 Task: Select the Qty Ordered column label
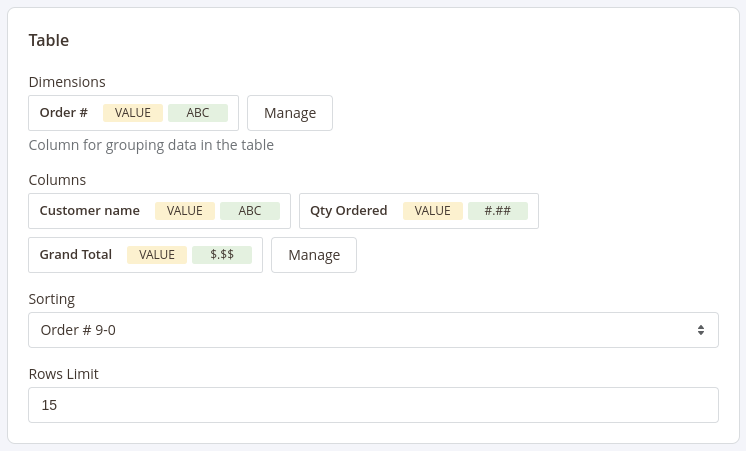point(349,211)
